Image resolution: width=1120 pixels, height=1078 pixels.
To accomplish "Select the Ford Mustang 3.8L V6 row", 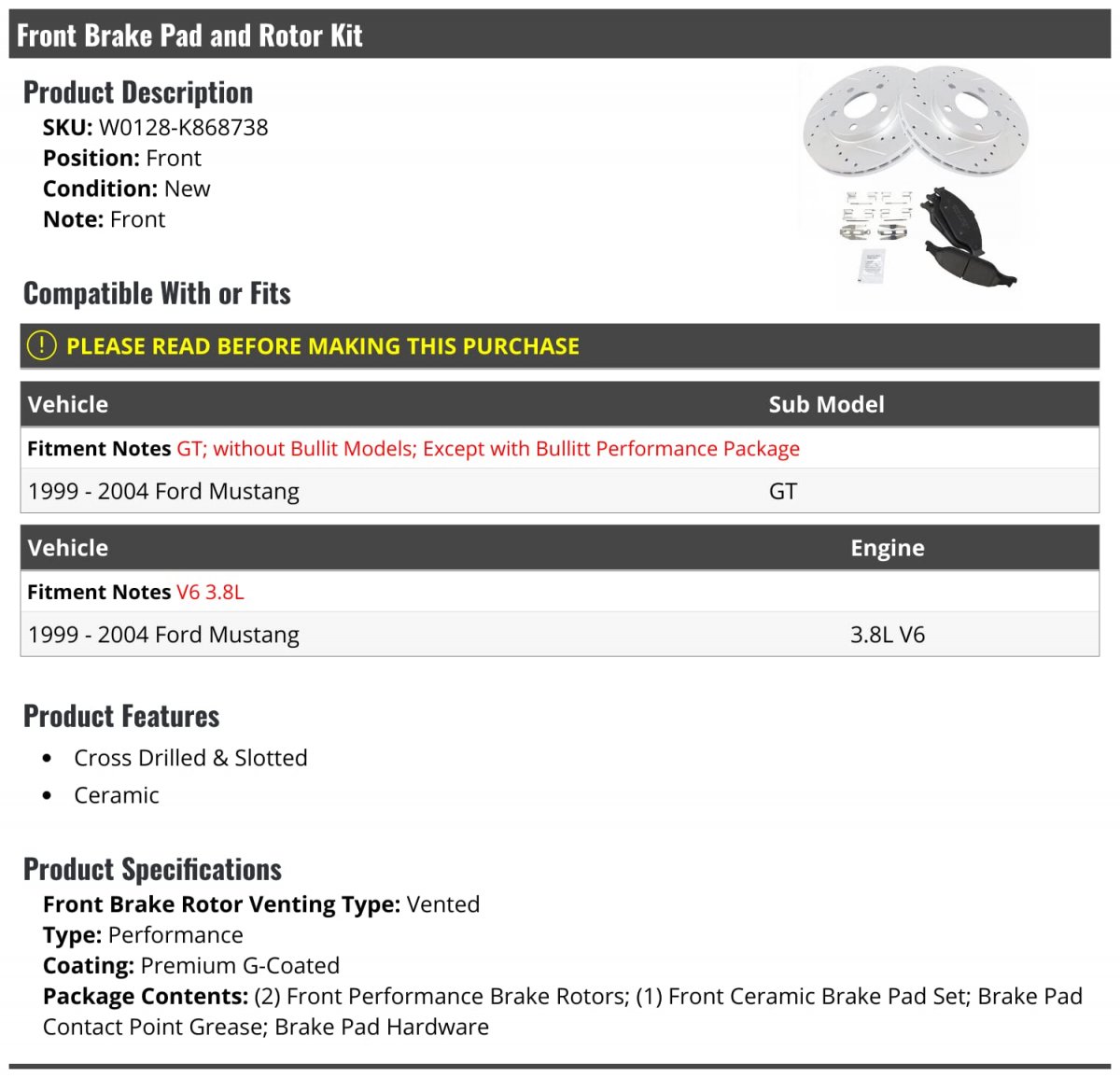I will pyautogui.click(x=560, y=635).
